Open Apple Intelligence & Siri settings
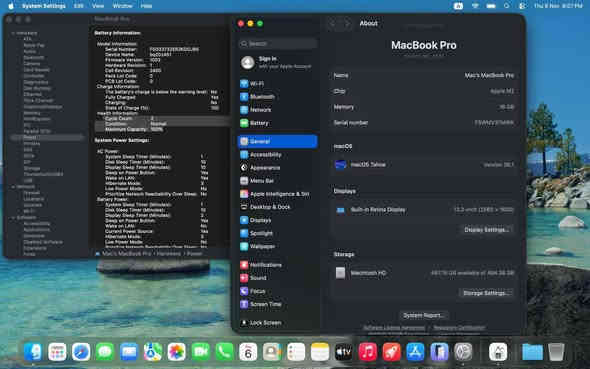This screenshot has height=369, width=590. pyautogui.click(x=278, y=194)
